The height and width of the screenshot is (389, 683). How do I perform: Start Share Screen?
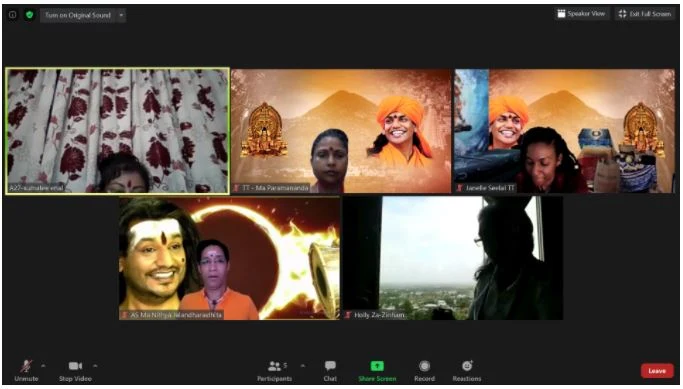pyautogui.click(x=377, y=371)
